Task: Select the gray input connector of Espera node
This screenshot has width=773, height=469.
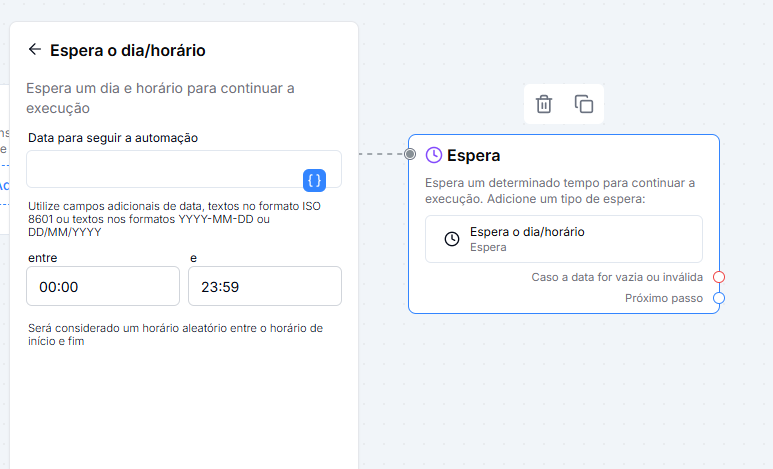Action: click(410, 154)
